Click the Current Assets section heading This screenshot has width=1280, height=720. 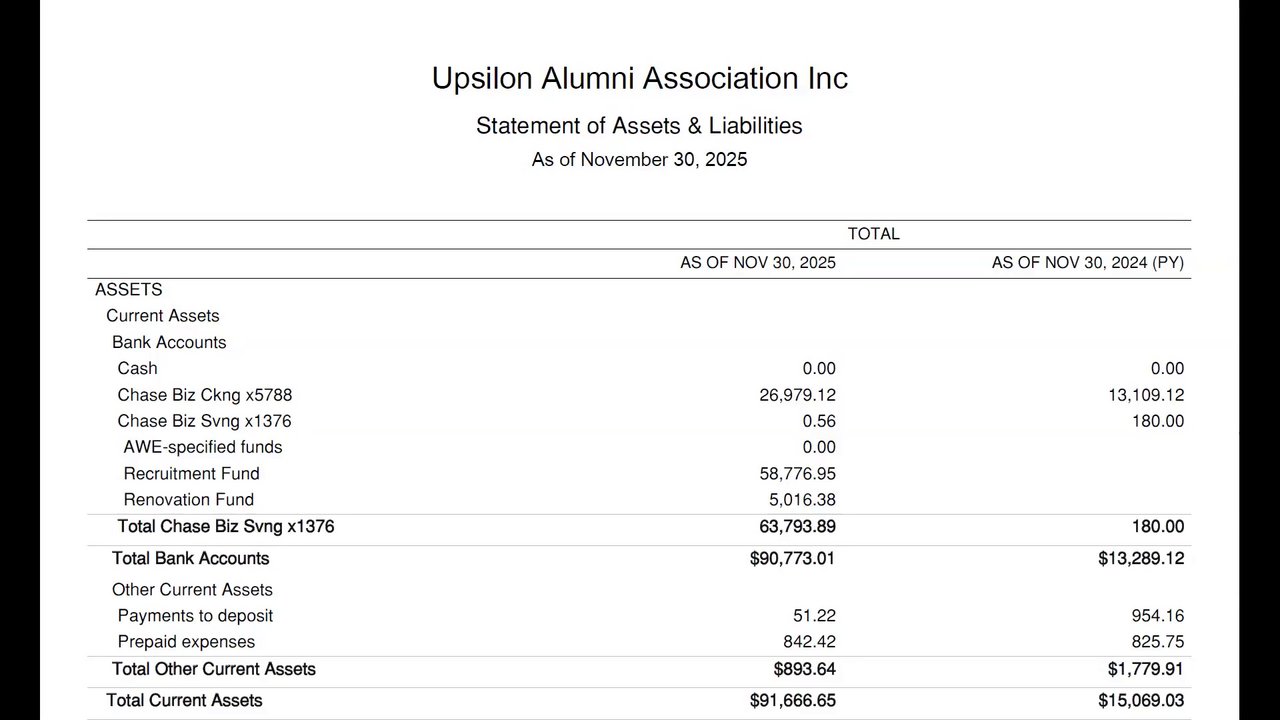(163, 316)
